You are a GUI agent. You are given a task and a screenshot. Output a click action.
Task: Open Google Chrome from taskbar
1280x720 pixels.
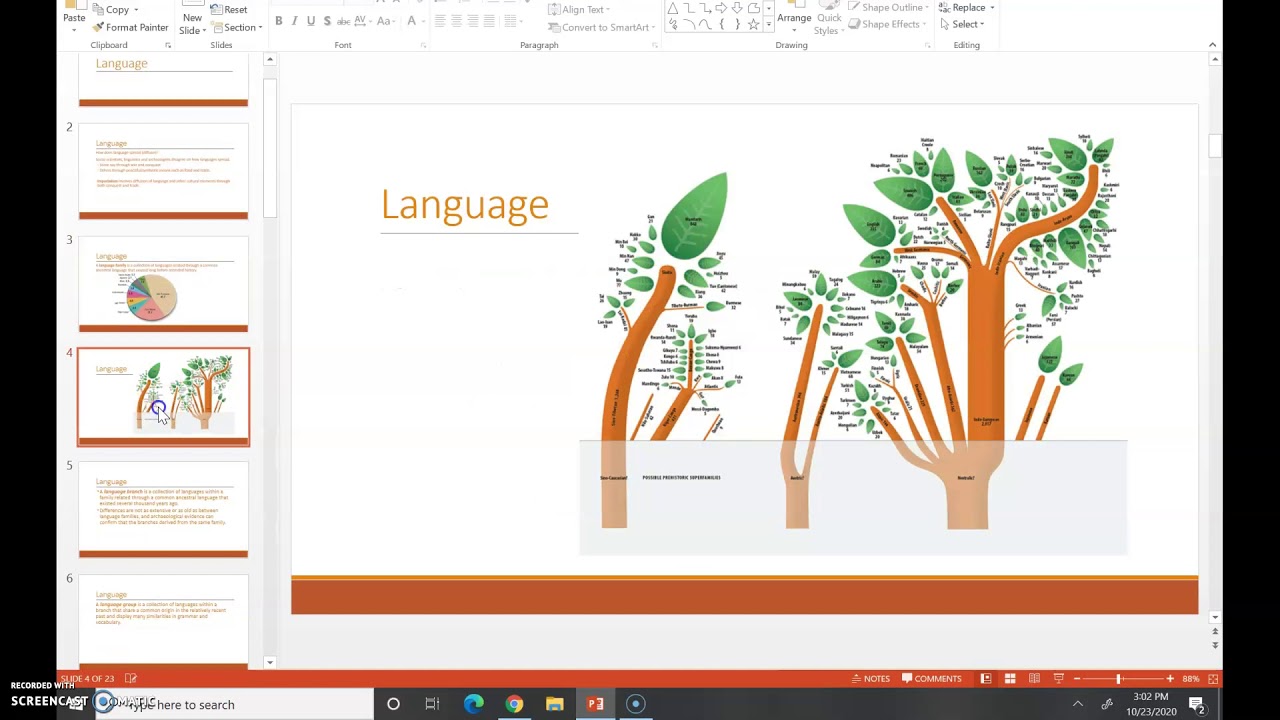[514, 704]
